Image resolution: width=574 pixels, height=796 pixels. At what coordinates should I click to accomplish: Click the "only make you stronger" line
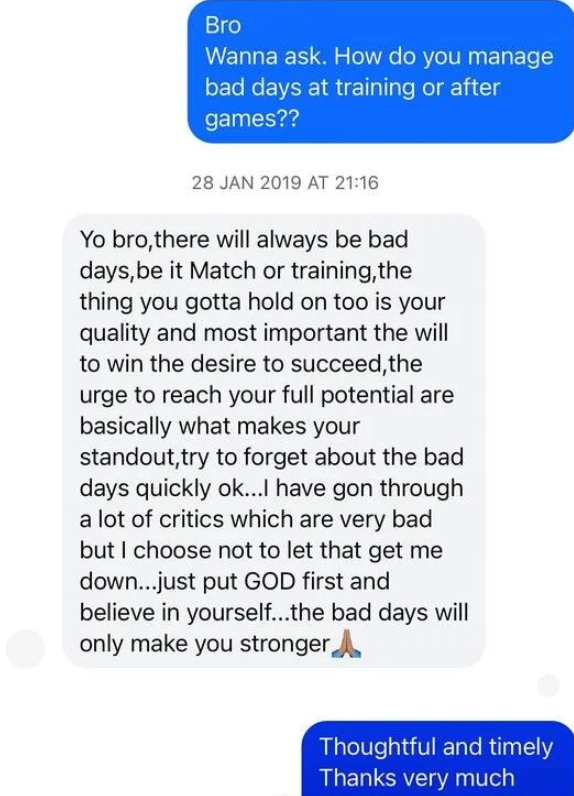point(205,644)
